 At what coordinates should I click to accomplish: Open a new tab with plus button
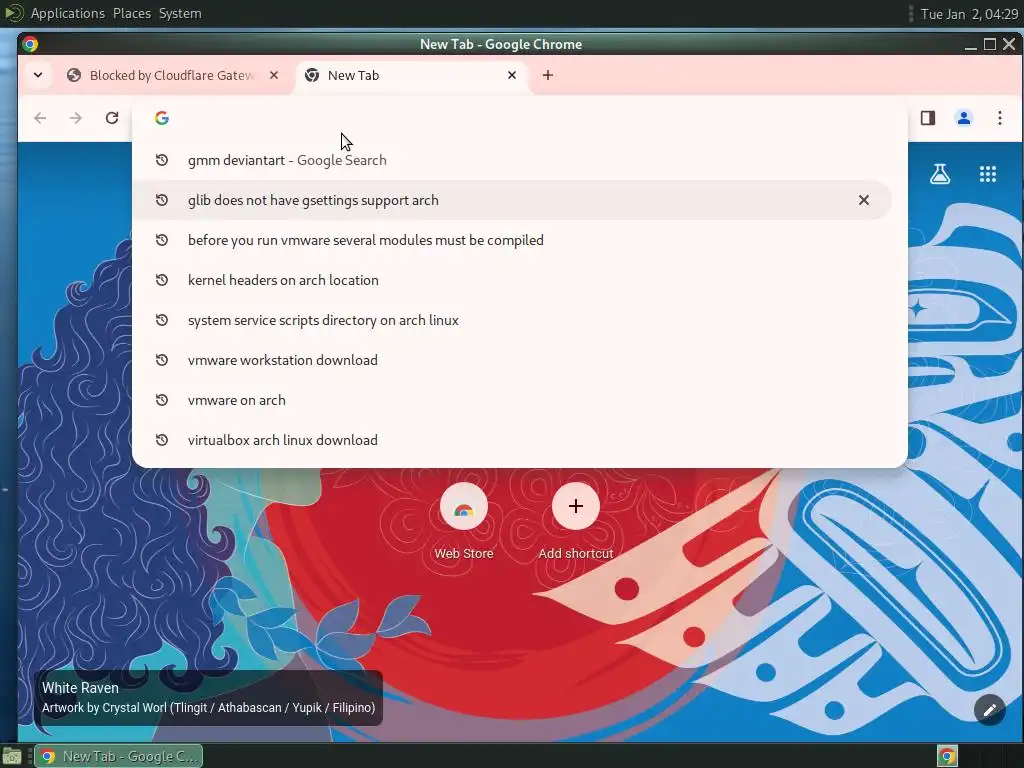pos(548,75)
